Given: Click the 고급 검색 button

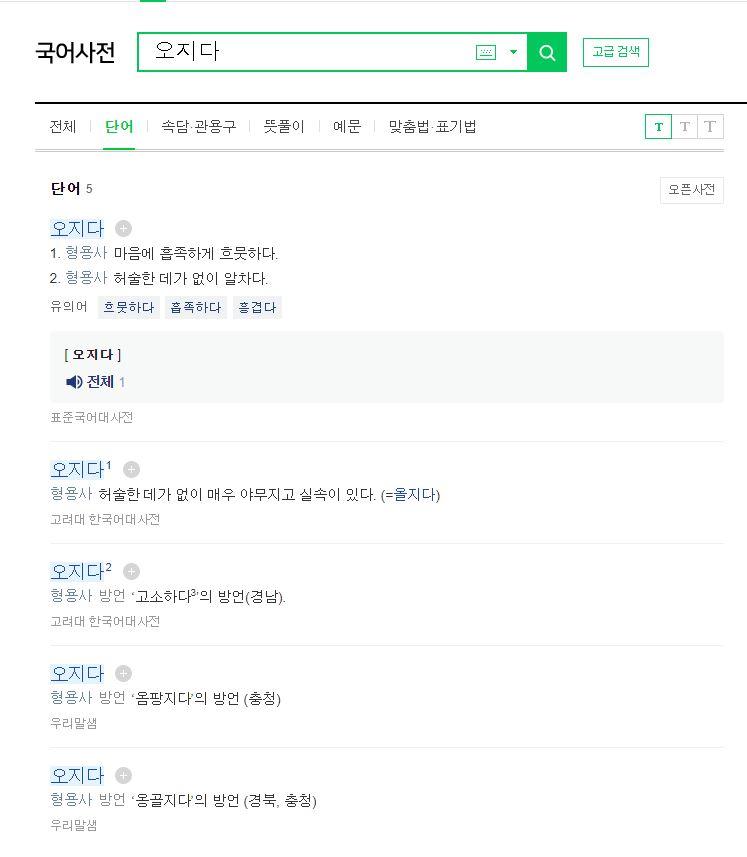Looking at the screenshot, I should 616,52.
